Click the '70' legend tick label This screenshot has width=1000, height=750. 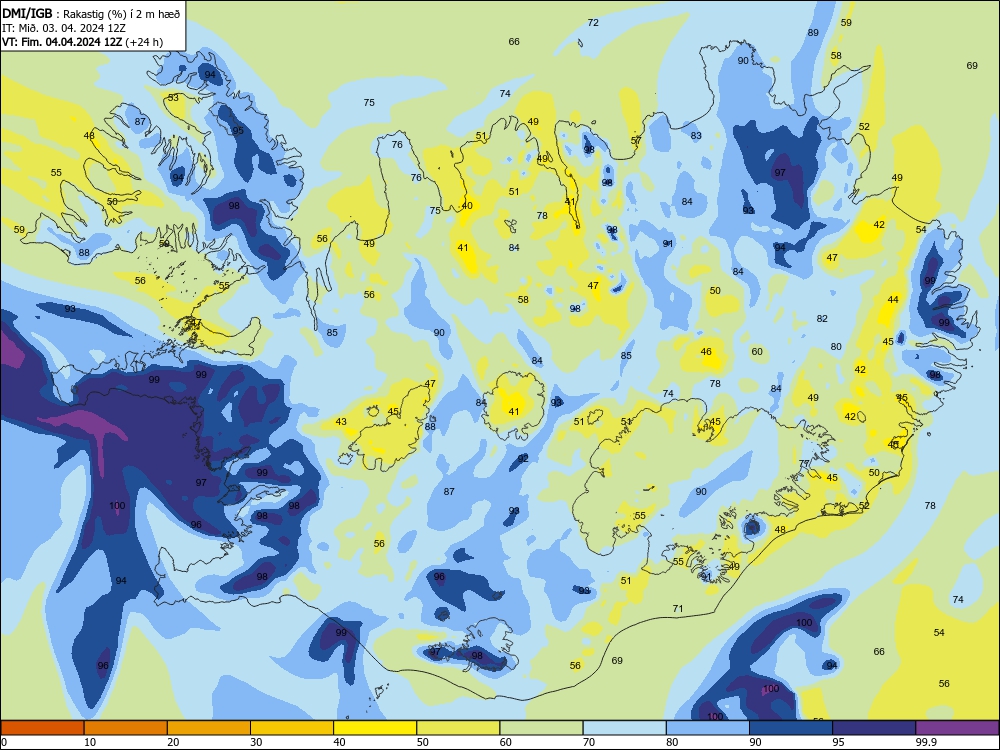[589, 742]
